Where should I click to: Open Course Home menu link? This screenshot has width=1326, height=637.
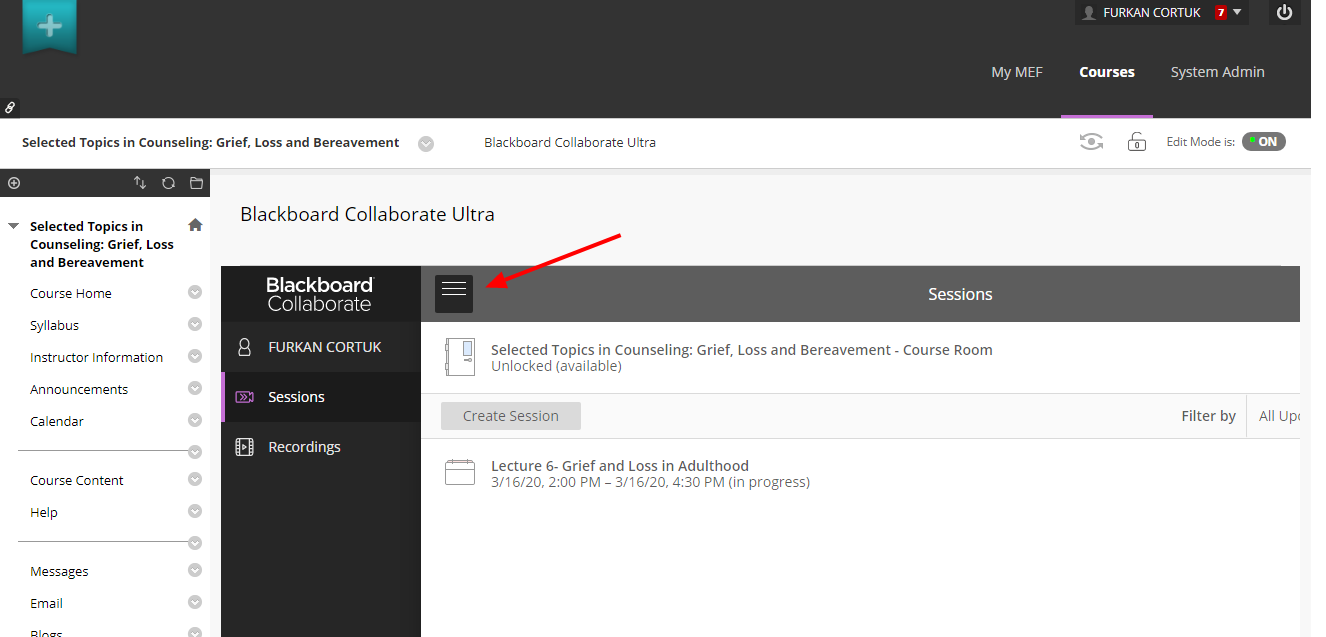[x=71, y=293]
